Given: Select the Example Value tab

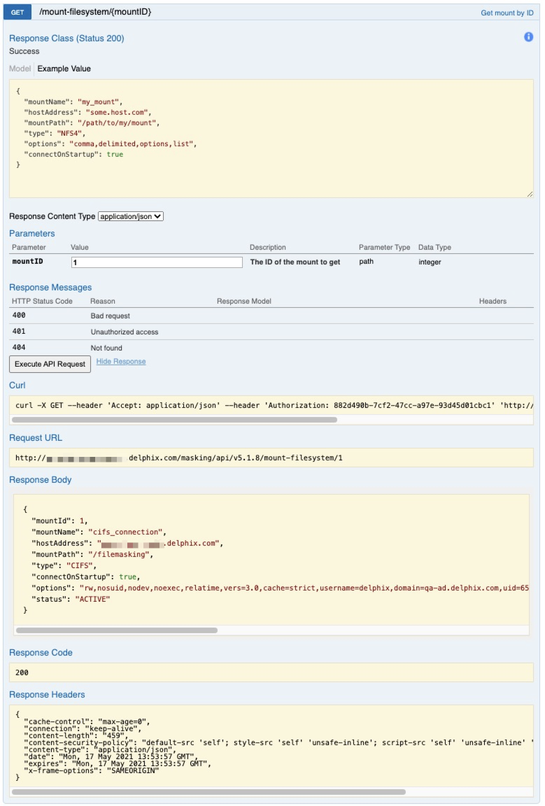Looking at the screenshot, I should click(64, 68).
